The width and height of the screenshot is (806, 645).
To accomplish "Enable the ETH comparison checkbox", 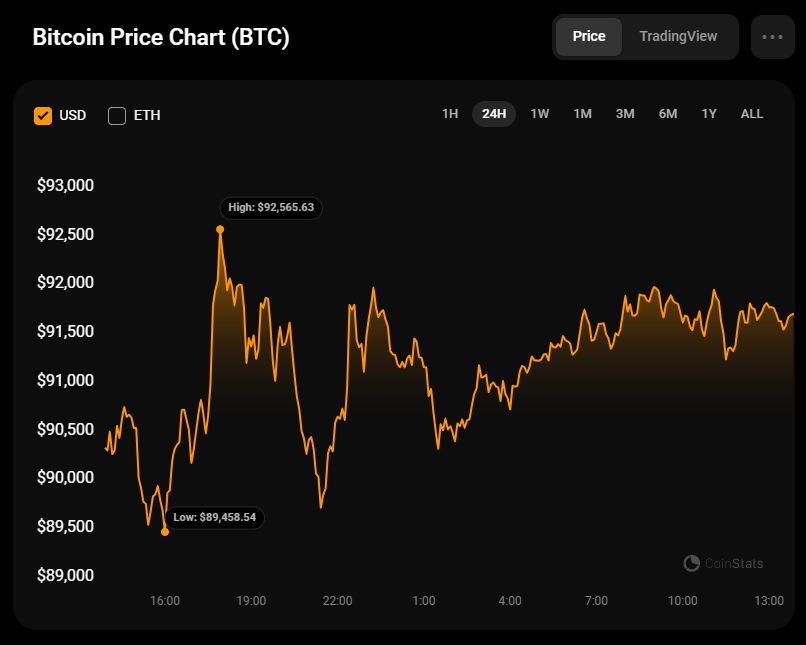I will click(x=117, y=115).
